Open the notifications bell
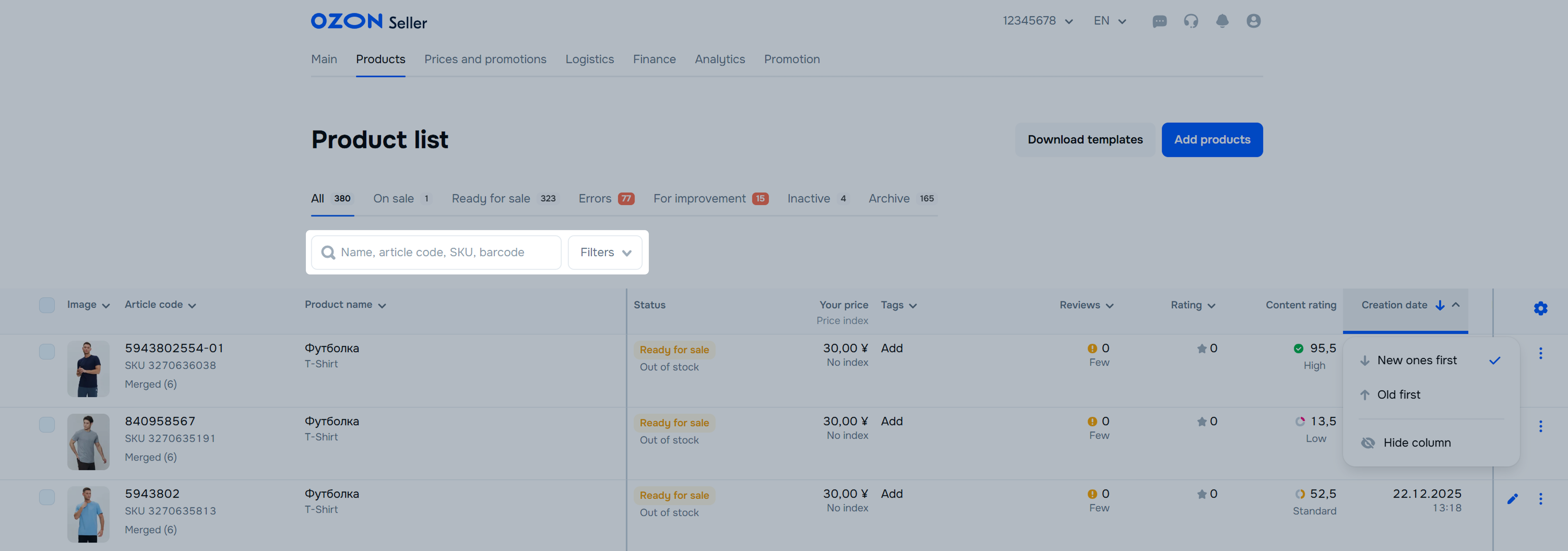The width and height of the screenshot is (1568, 551). click(x=1222, y=21)
